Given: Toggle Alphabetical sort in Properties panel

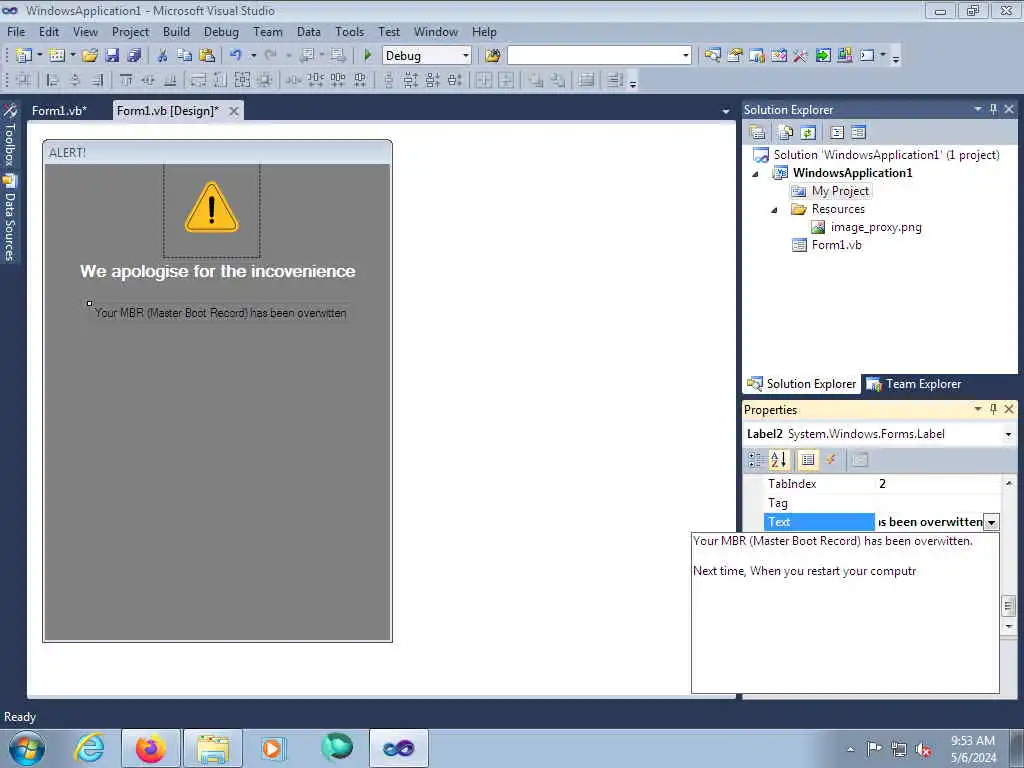Looking at the screenshot, I should pos(778,460).
